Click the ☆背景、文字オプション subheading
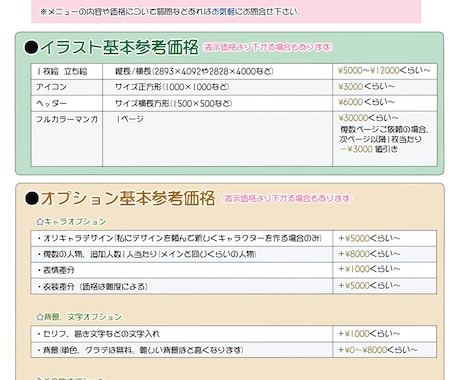Image resolution: width=460 pixels, height=380 pixels. 79,317
